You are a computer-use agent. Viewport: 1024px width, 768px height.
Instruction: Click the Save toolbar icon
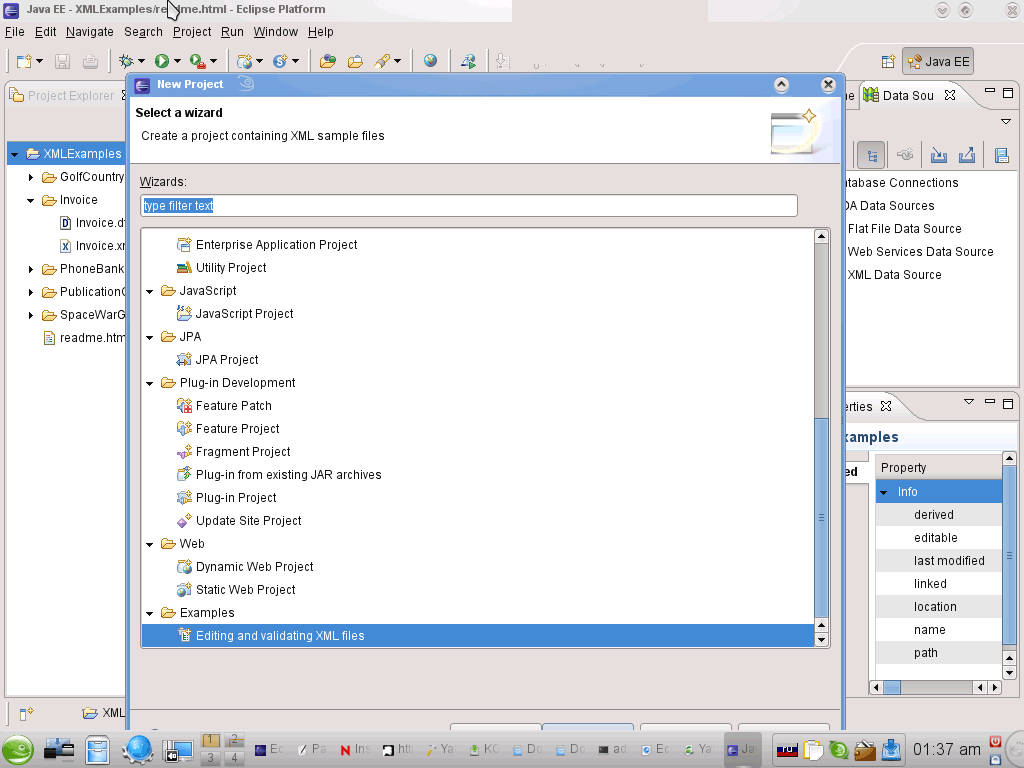pyautogui.click(x=62, y=61)
